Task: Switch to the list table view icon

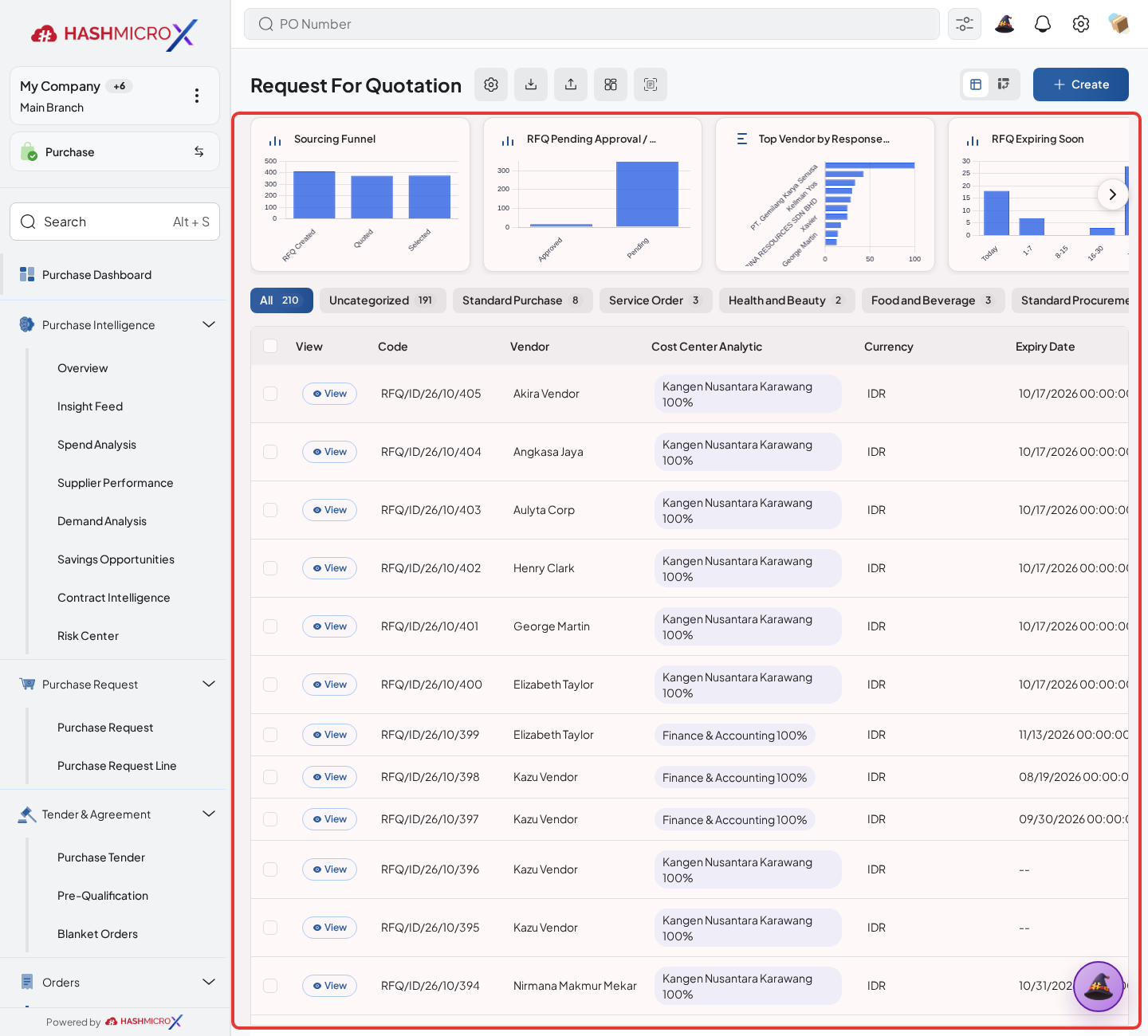Action: pos(976,84)
